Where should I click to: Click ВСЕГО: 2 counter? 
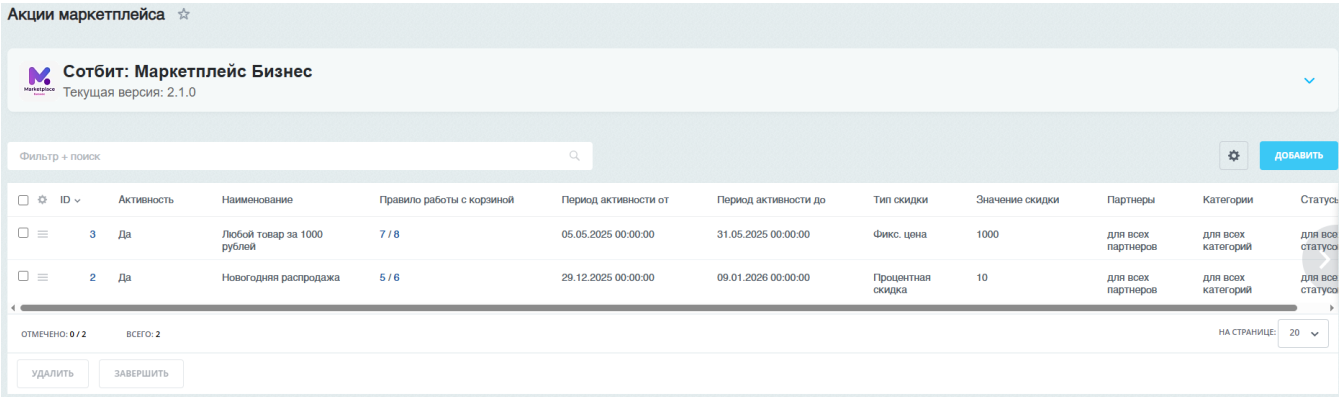click(144, 334)
